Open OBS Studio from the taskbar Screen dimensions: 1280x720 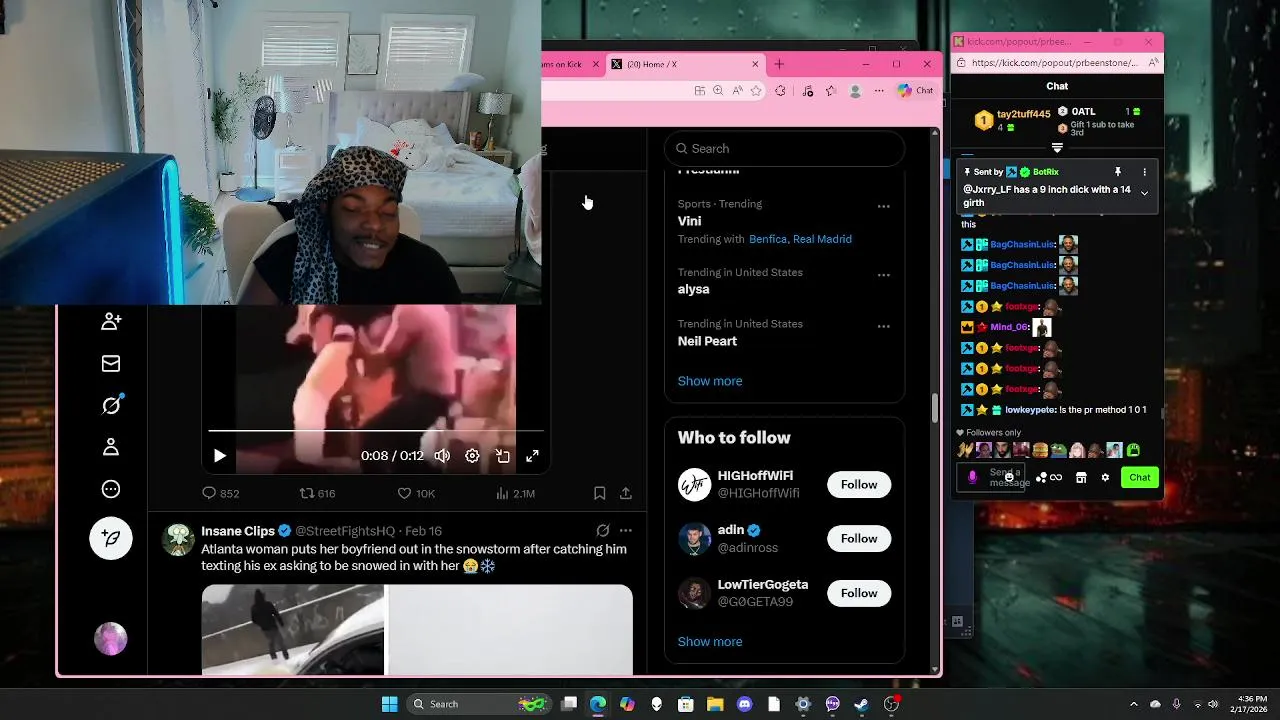(x=891, y=704)
